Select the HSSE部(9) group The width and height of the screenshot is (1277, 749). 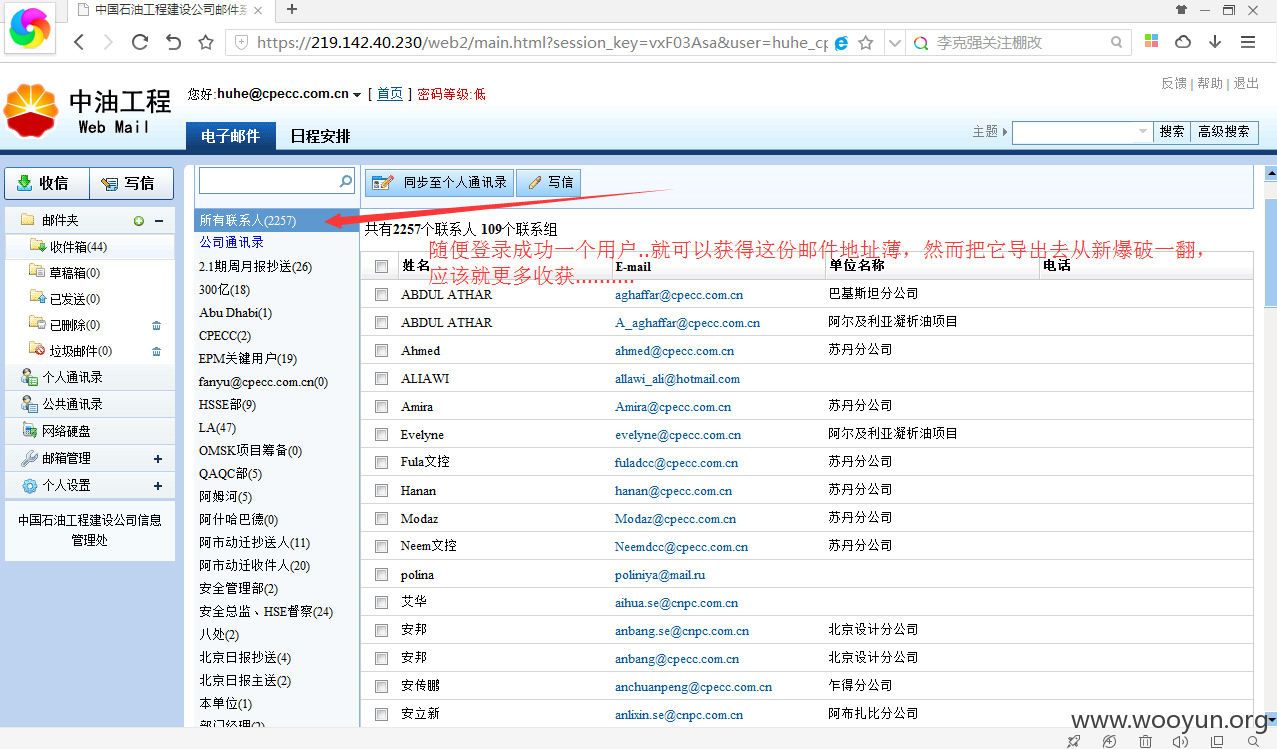(227, 405)
